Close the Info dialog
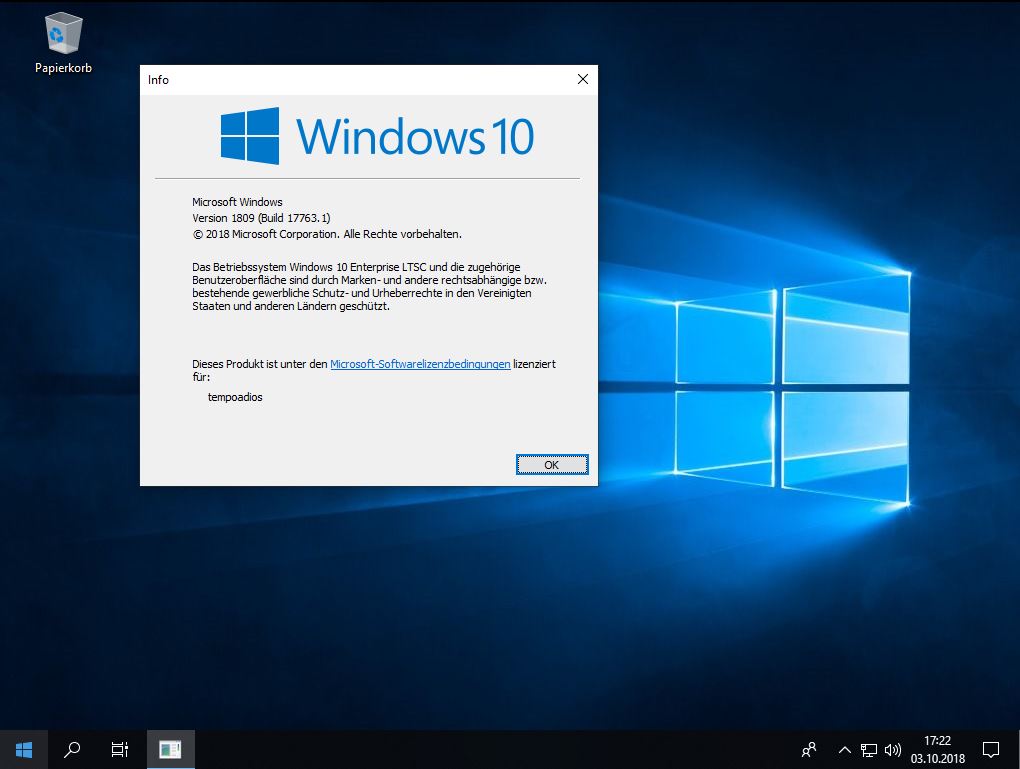 (583, 79)
